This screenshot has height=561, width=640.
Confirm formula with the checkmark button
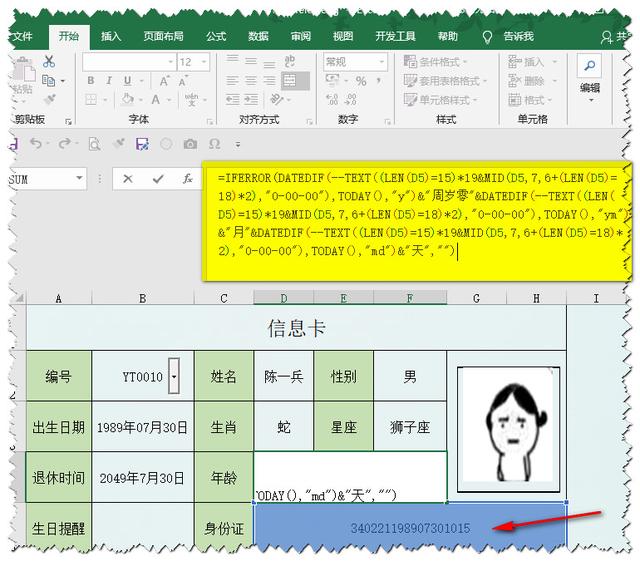click(158, 178)
